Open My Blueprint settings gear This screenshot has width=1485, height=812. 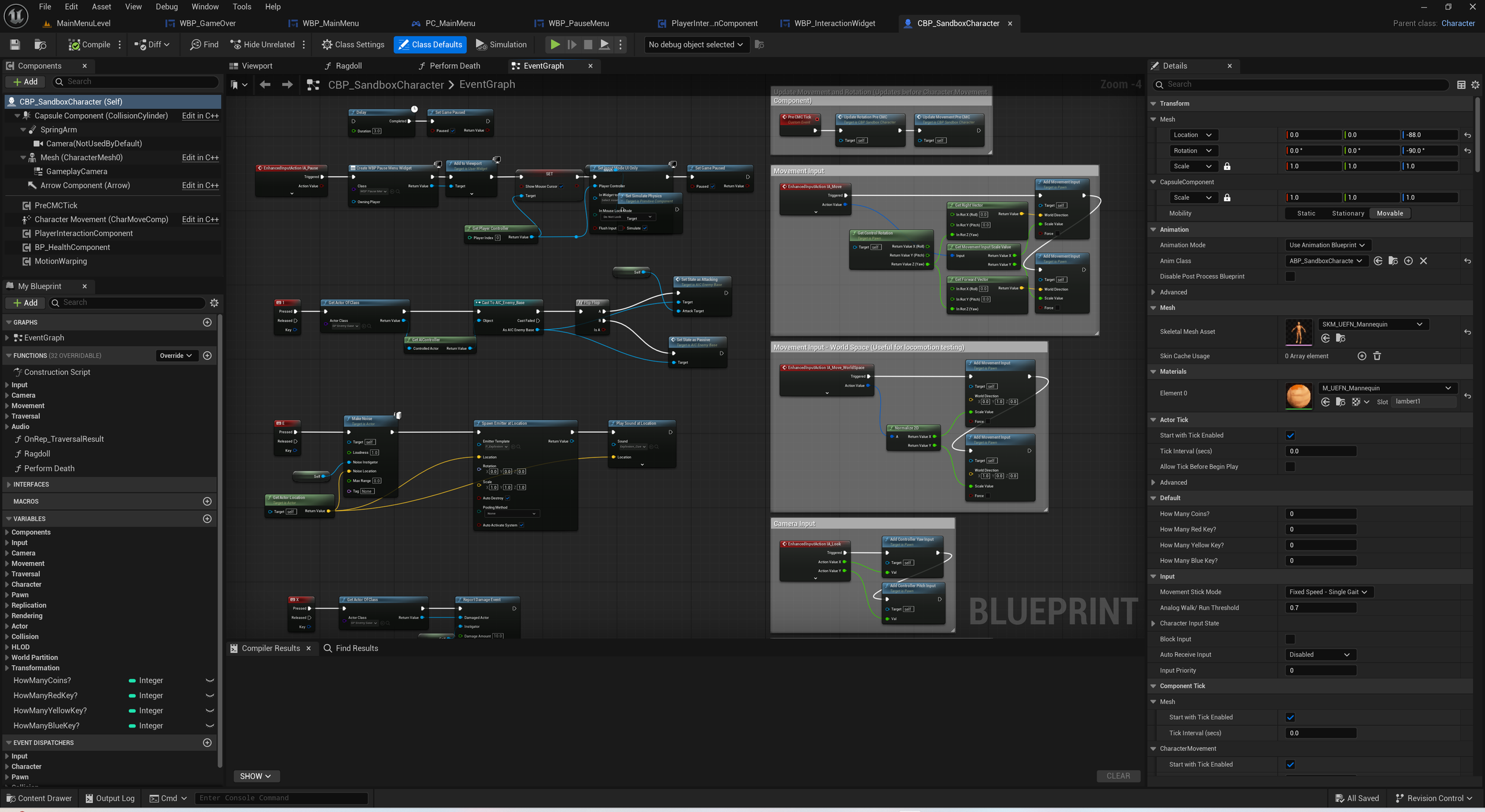pos(214,303)
